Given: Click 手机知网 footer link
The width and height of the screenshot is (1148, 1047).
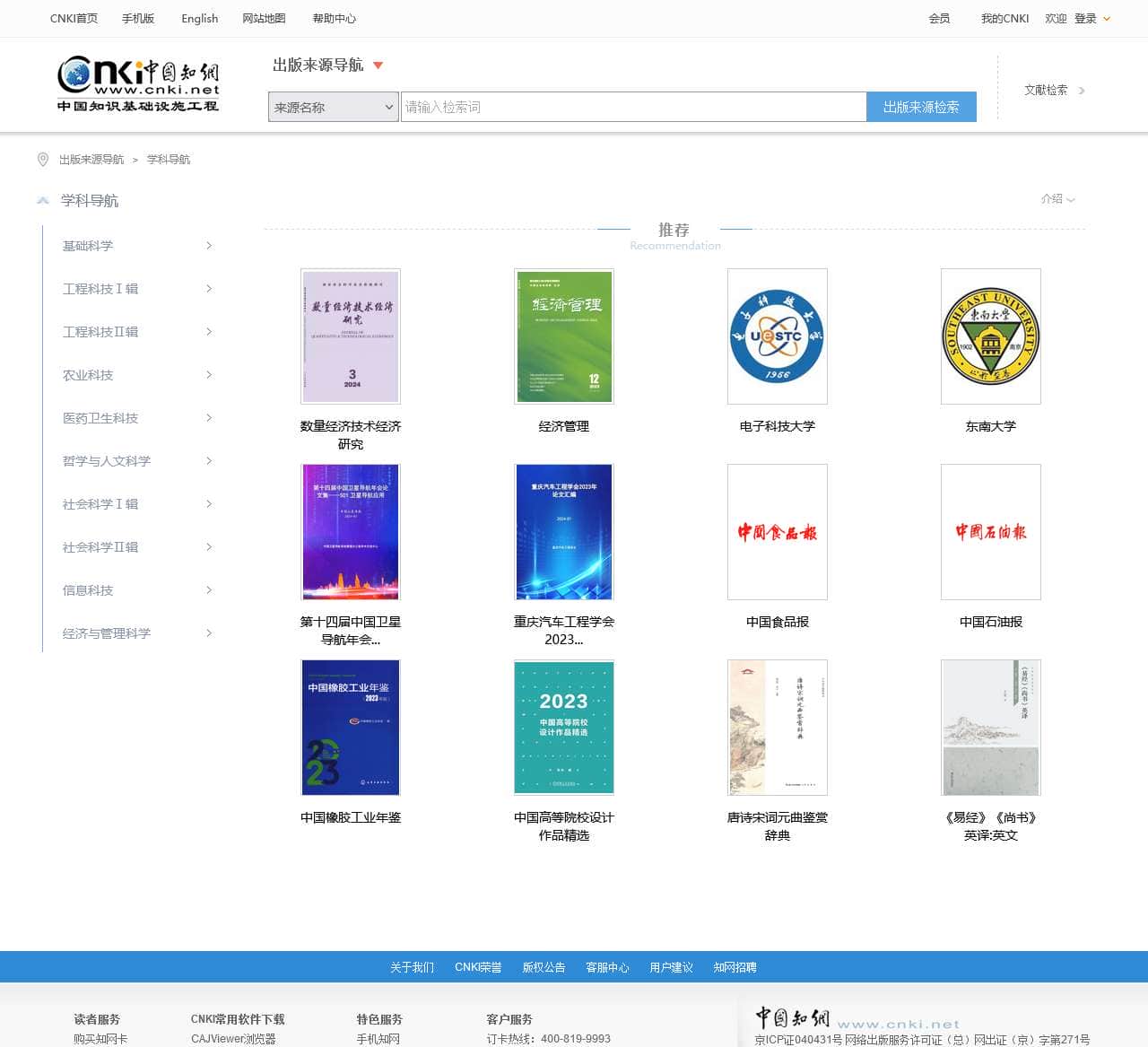Looking at the screenshot, I should pyautogui.click(x=378, y=1039).
